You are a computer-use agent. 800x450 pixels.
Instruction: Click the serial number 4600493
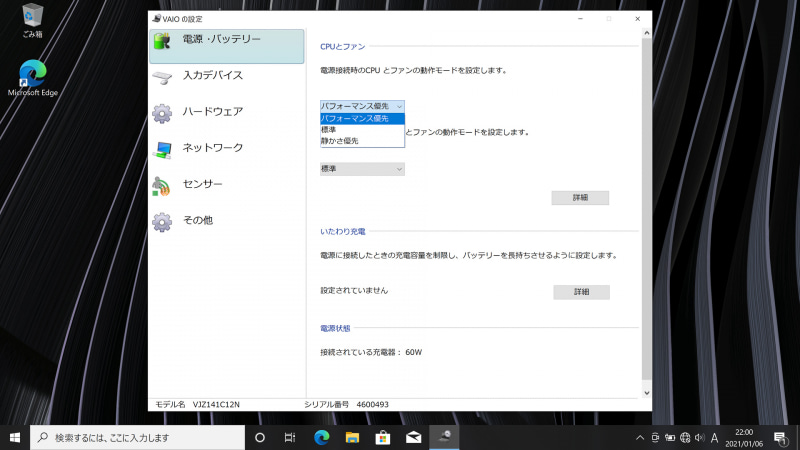pyautogui.click(x=372, y=404)
